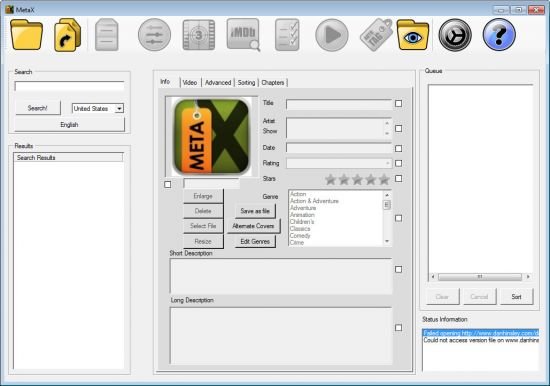
Task: Switch to the Info tab
Action: click(x=165, y=82)
